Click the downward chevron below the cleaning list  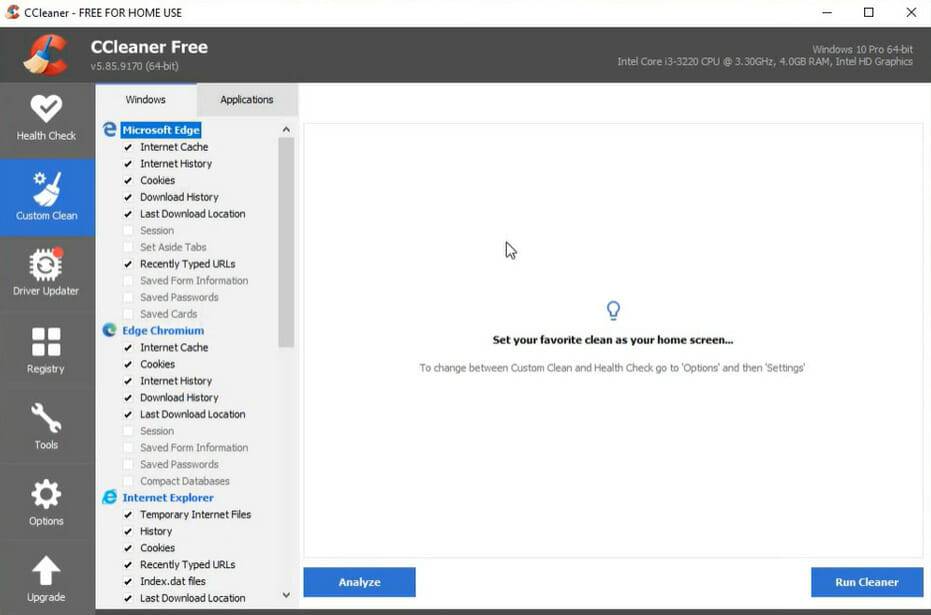(286, 595)
